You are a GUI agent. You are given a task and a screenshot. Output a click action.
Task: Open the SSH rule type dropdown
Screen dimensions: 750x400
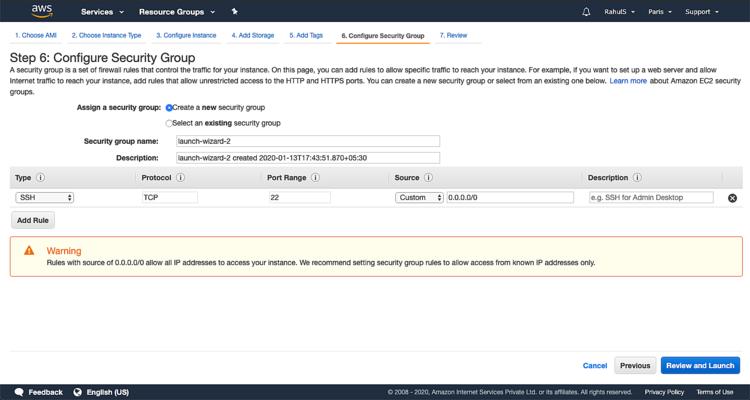[44, 198]
